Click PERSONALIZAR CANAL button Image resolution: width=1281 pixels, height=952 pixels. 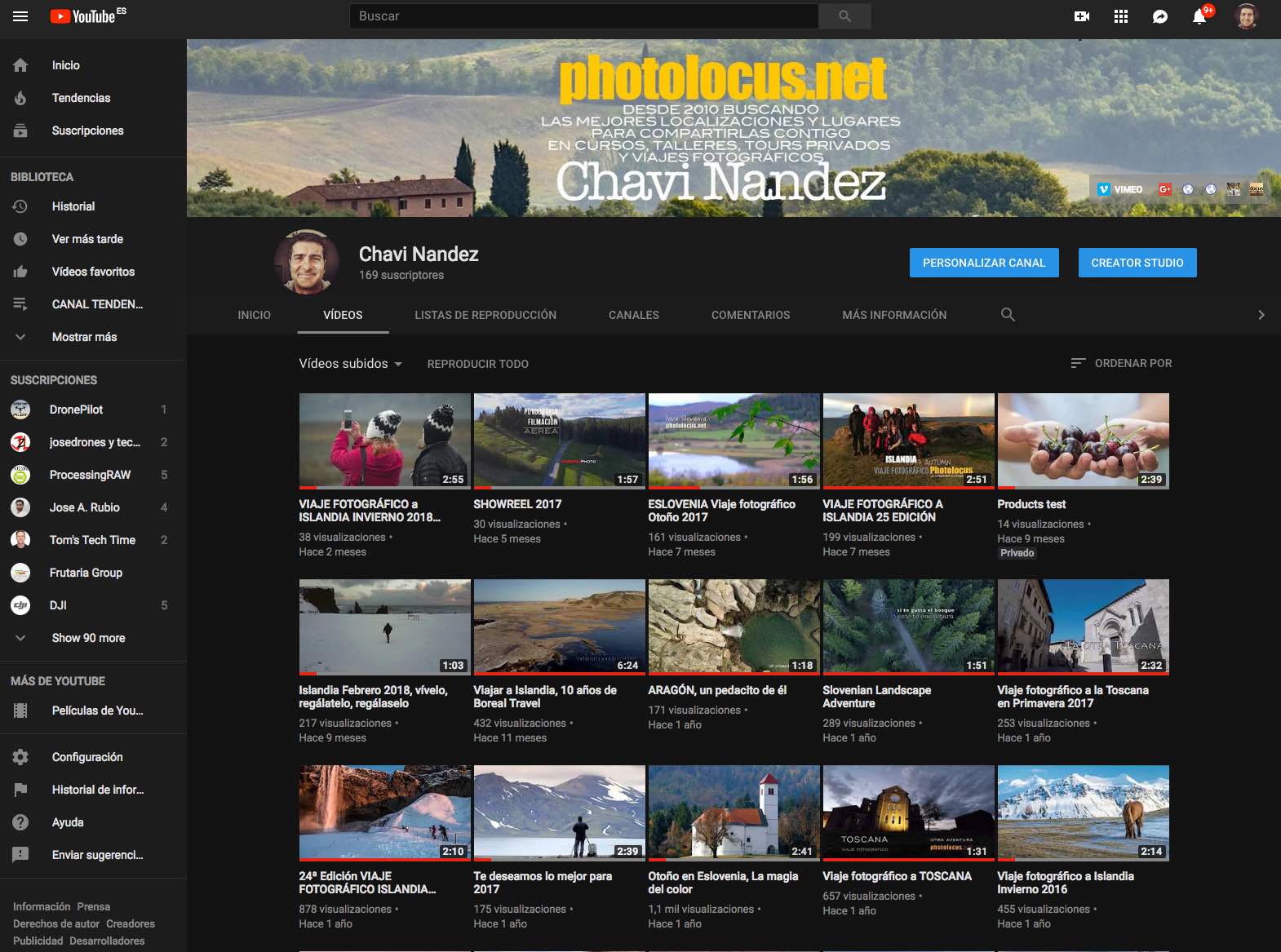point(984,263)
